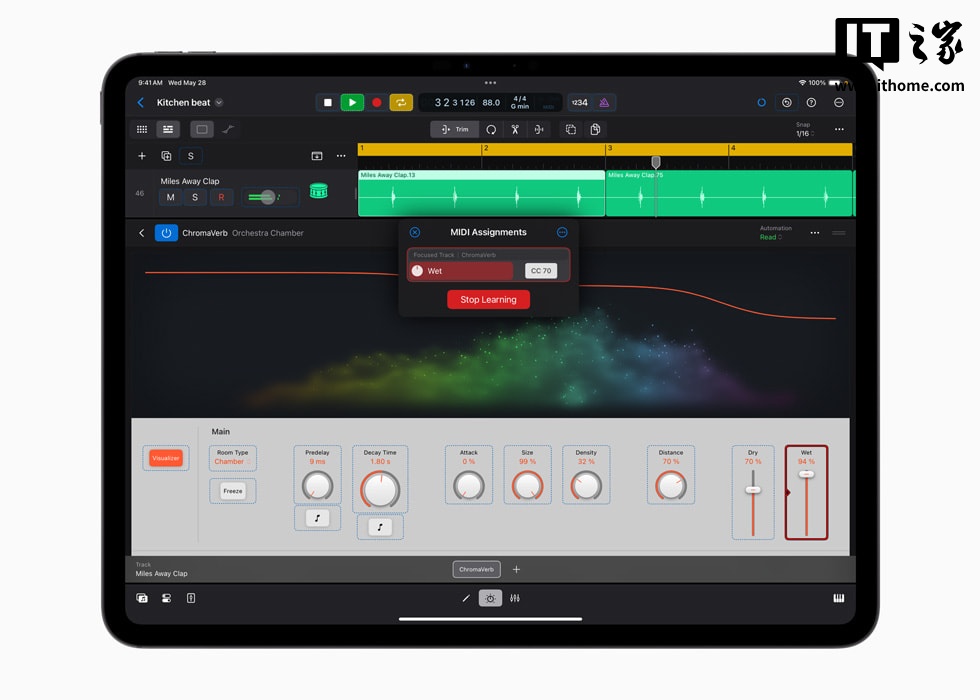The height and width of the screenshot is (700, 980).
Task: Toggle the purple metronome button
Action: click(x=604, y=102)
